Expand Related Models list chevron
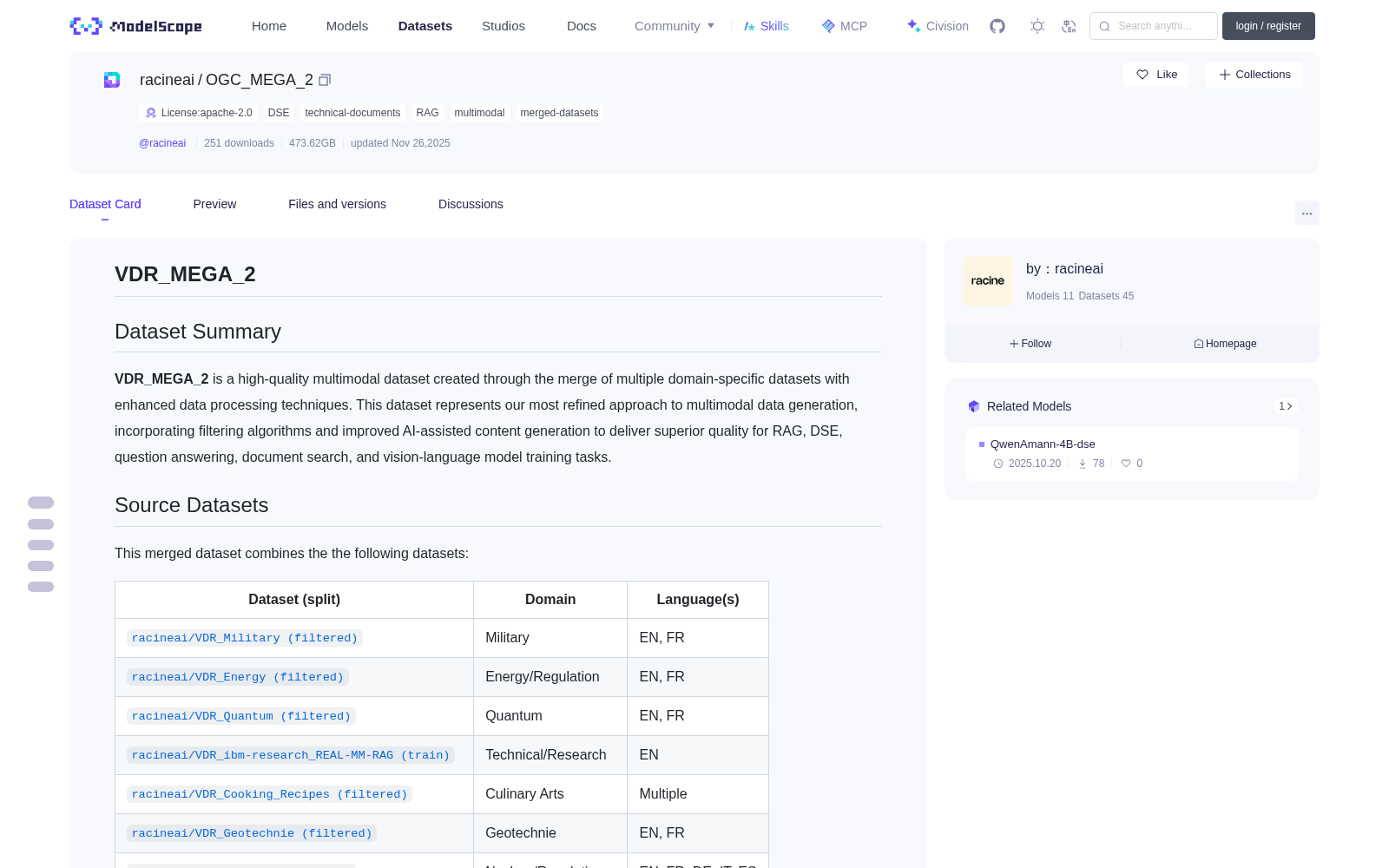This screenshot has width=1389, height=868. (x=1286, y=406)
